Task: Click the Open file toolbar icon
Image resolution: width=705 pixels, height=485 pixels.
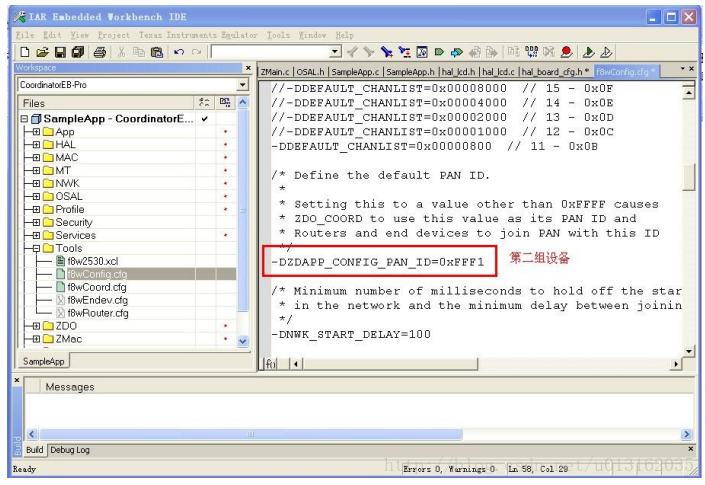Action: point(42,52)
